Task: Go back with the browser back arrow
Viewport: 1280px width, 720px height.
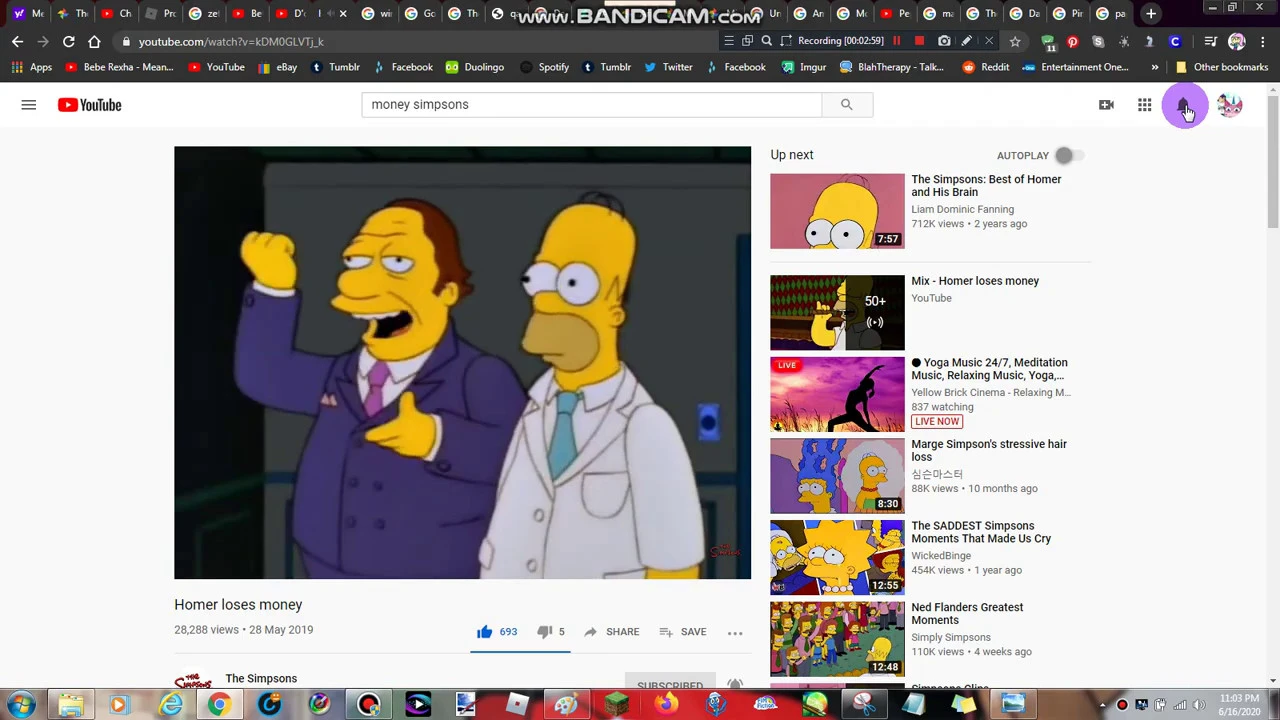Action: [17, 42]
